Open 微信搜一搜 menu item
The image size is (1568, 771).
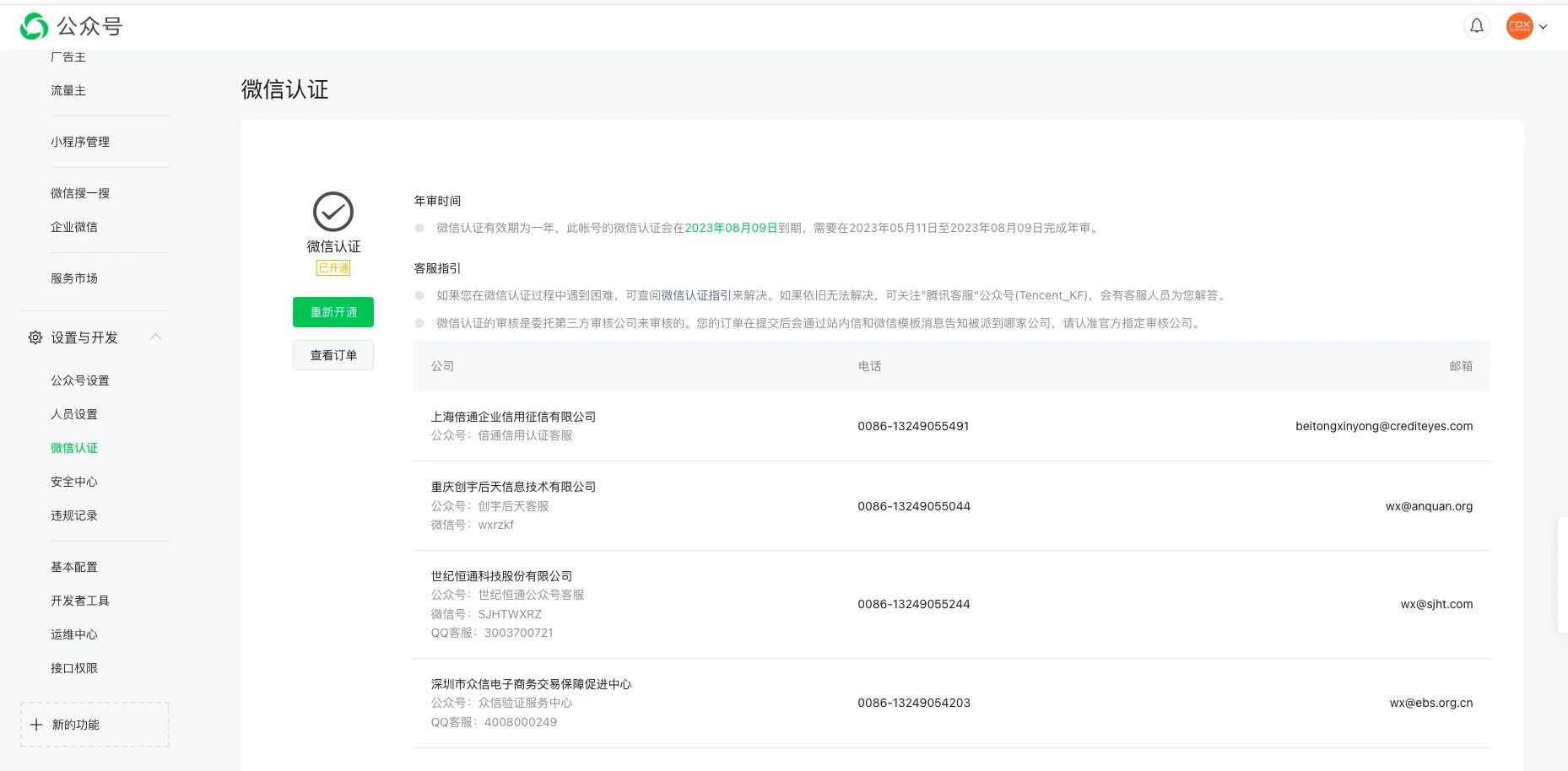[x=80, y=193]
